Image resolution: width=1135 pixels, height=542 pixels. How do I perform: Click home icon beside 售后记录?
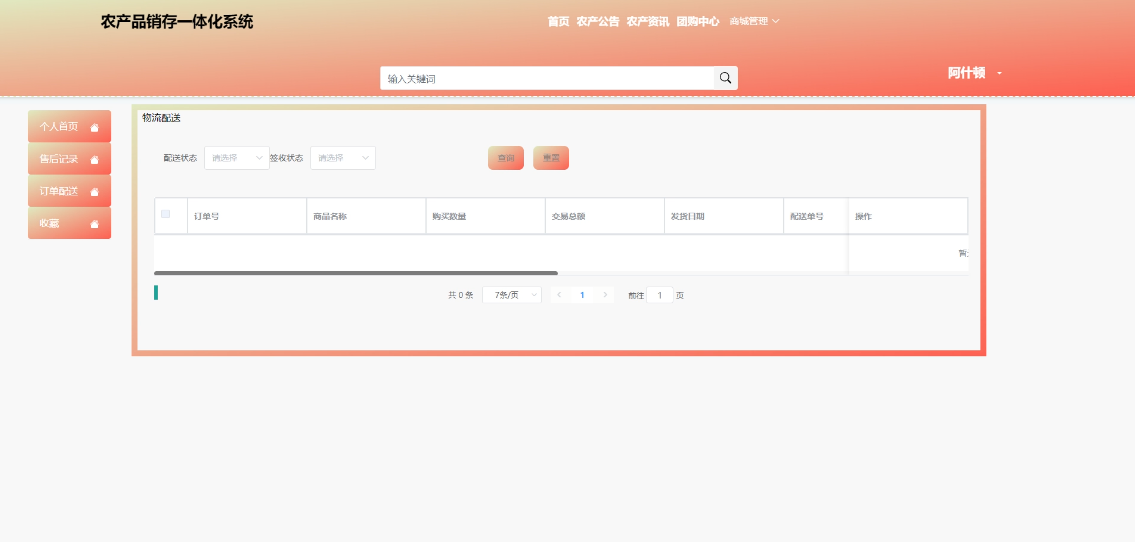[x=94, y=160]
